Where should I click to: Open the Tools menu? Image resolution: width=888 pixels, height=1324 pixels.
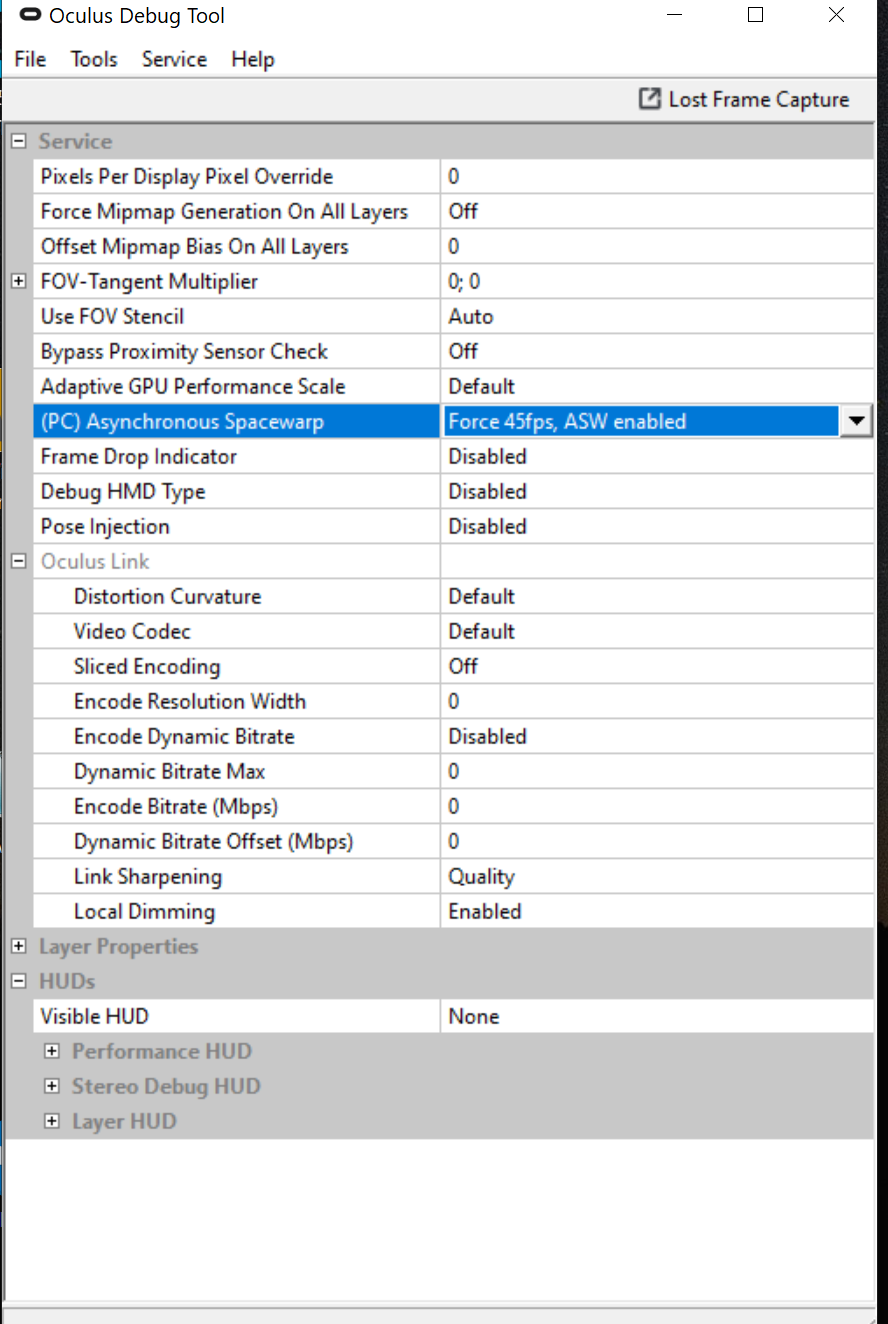click(94, 59)
